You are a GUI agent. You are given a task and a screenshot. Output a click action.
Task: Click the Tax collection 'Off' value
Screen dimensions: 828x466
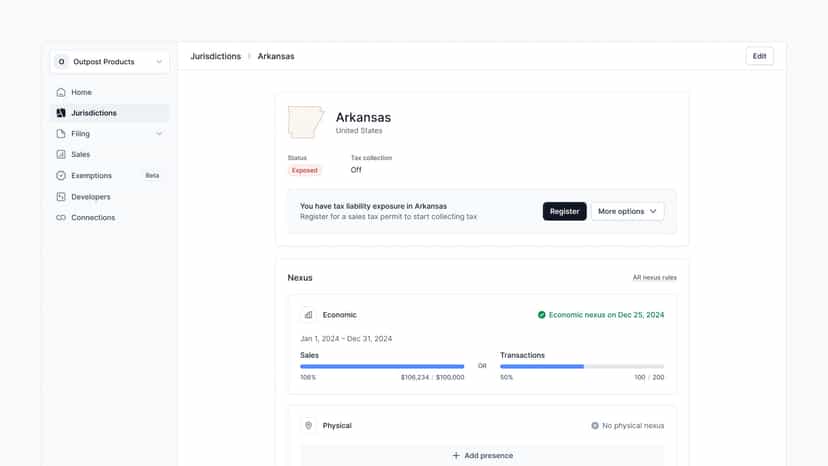(356, 170)
